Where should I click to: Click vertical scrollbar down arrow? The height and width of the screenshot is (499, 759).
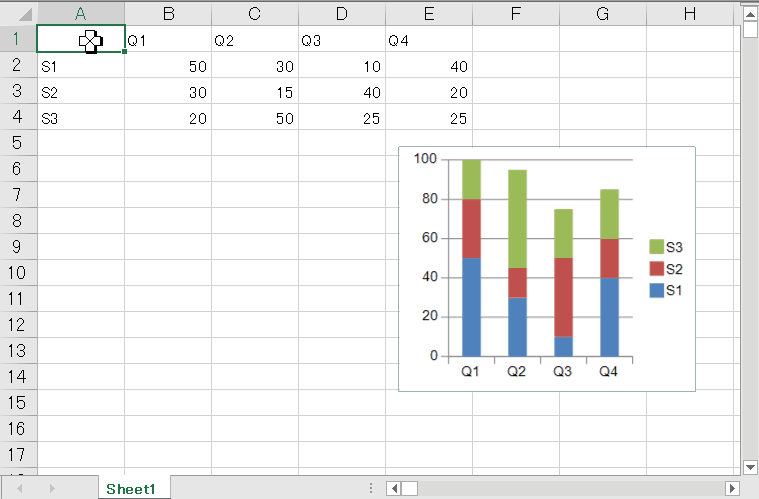pos(750,467)
